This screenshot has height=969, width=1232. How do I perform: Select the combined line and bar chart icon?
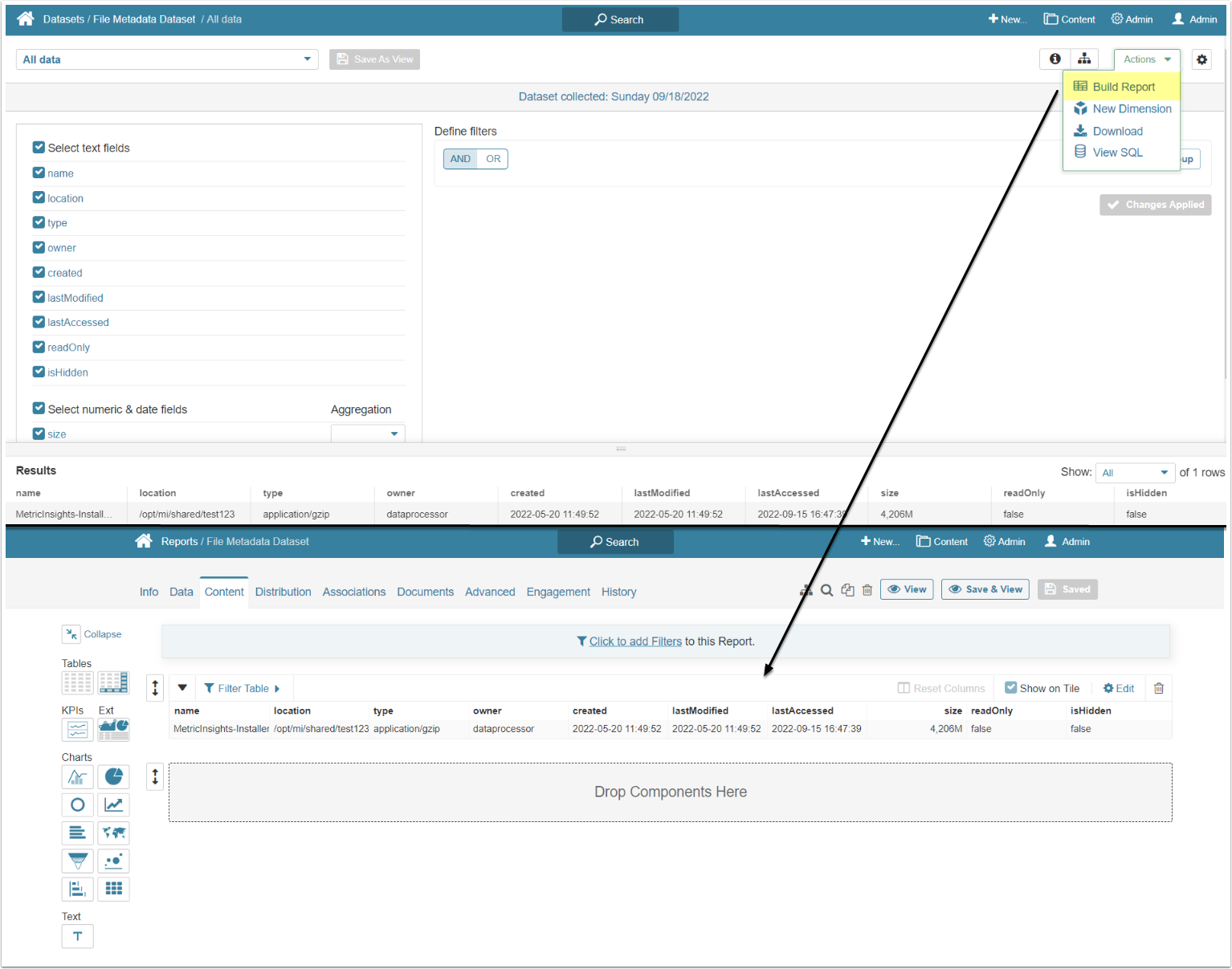click(78, 777)
